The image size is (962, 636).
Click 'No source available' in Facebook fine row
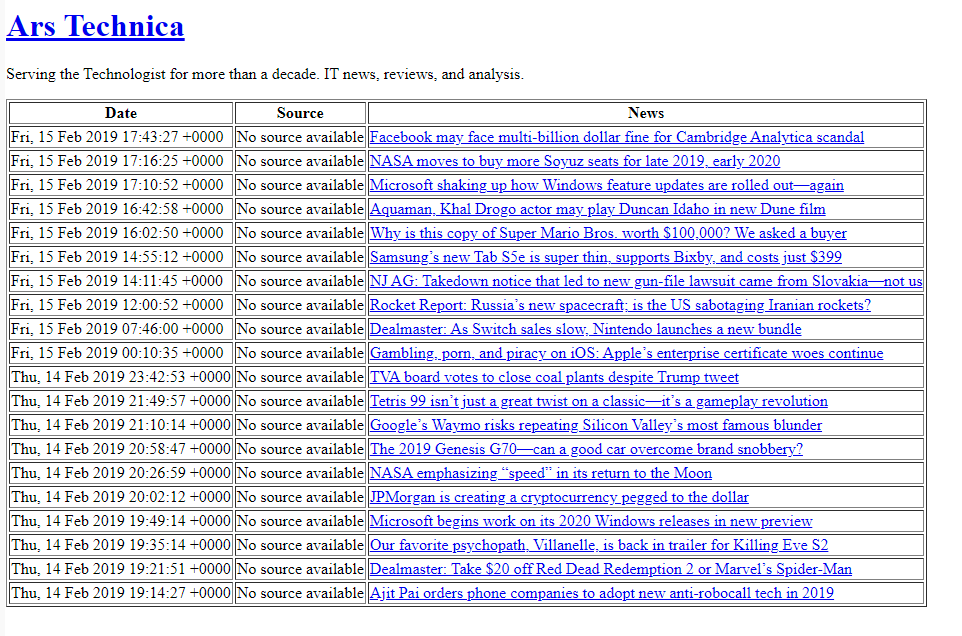[300, 137]
